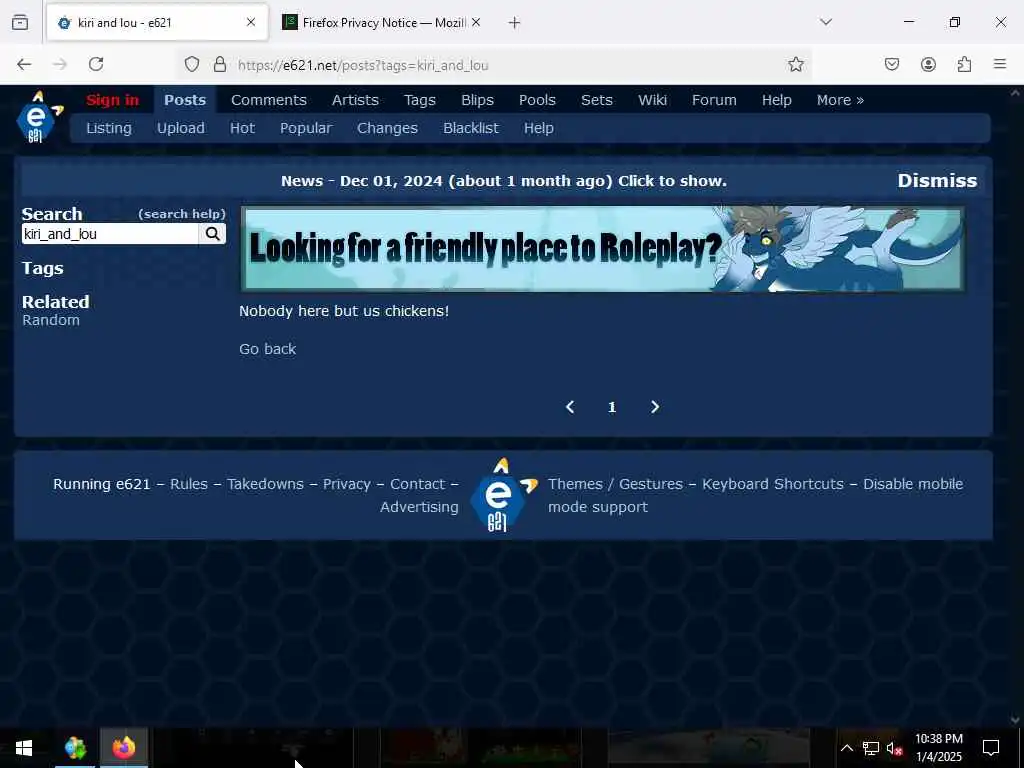Click the Random related link
1024x768 pixels.
51,320
